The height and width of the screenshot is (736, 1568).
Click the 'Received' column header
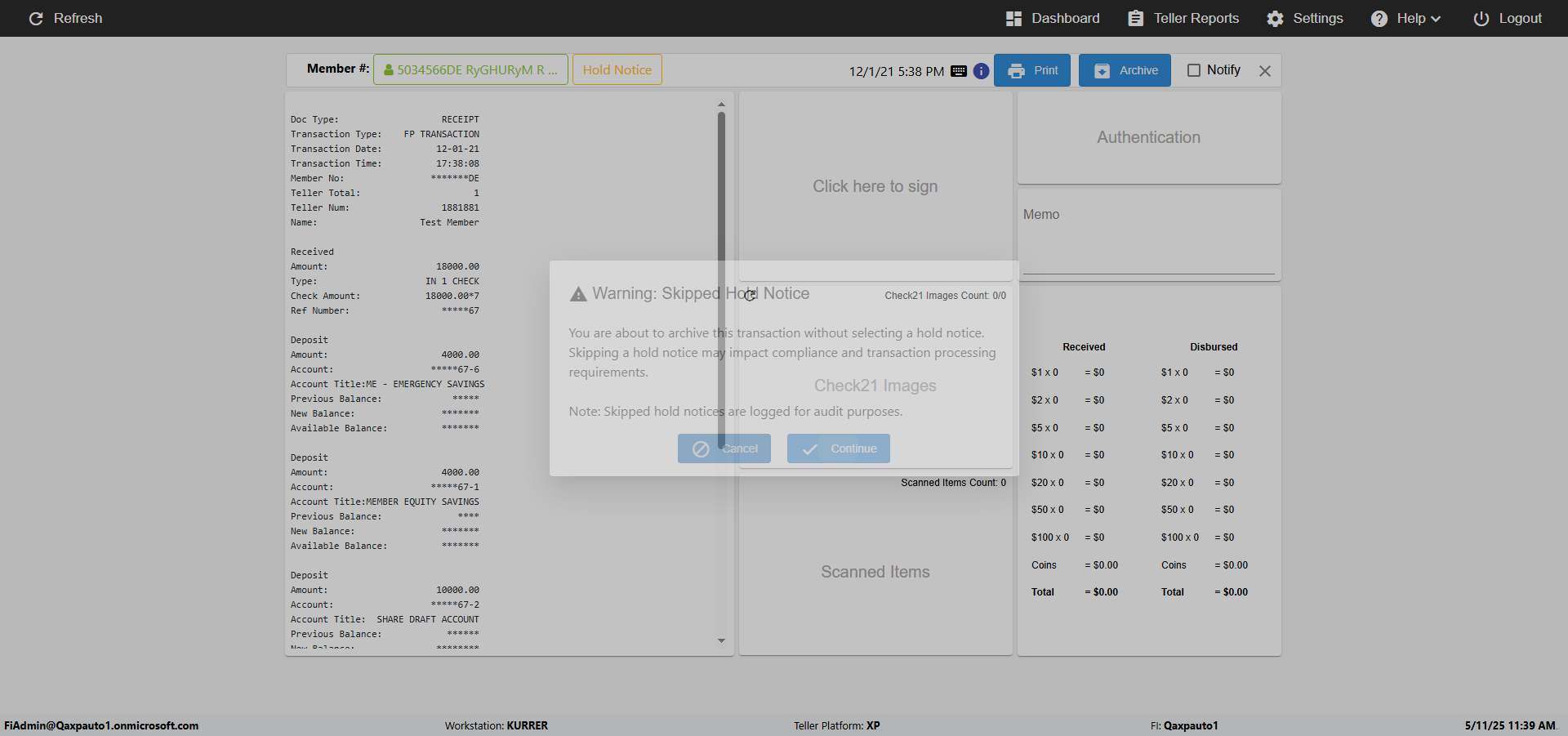pyautogui.click(x=1084, y=347)
